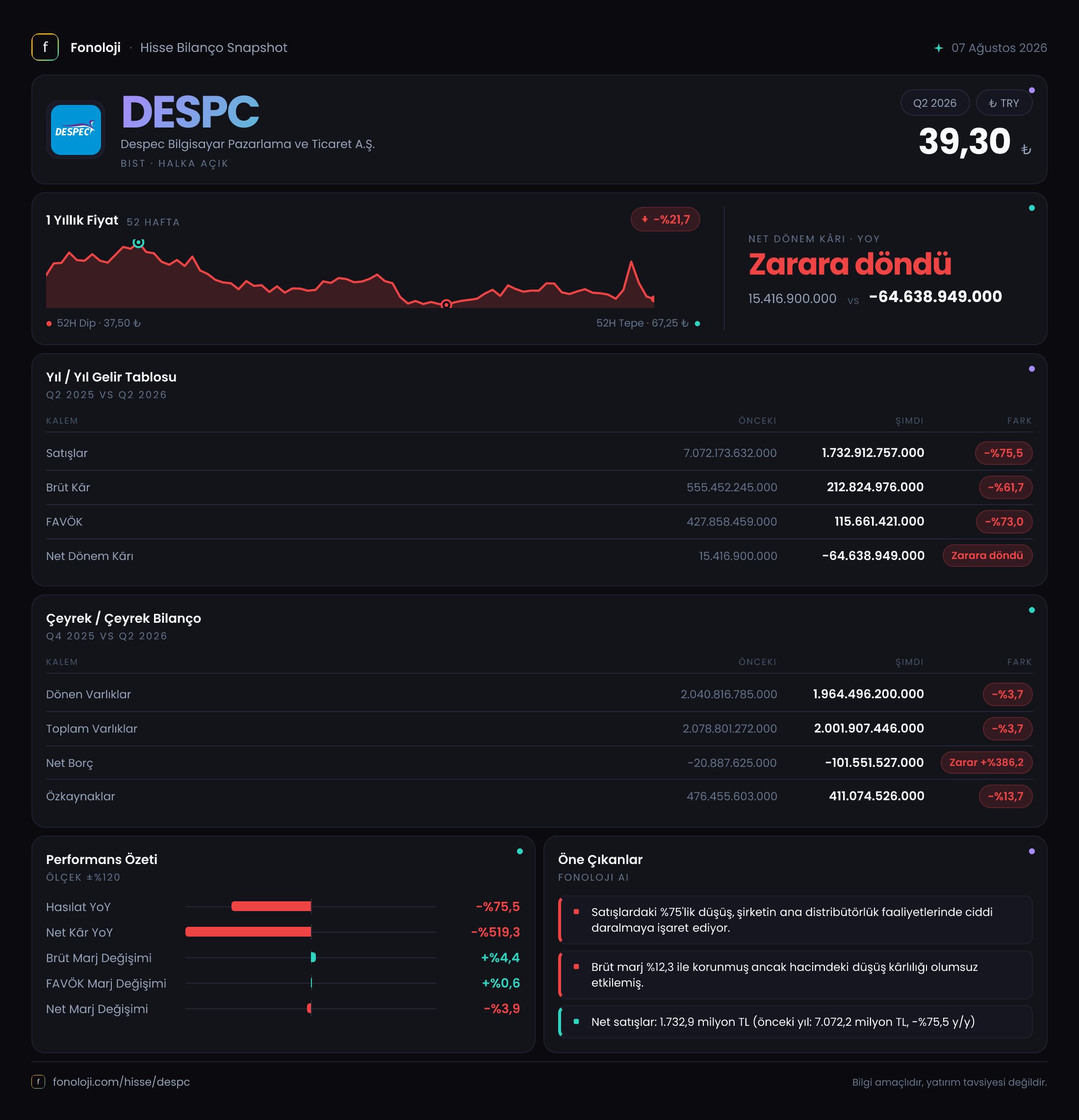Select the Q2 2026 period pill

pyautogui.click(x=934, y=103)
